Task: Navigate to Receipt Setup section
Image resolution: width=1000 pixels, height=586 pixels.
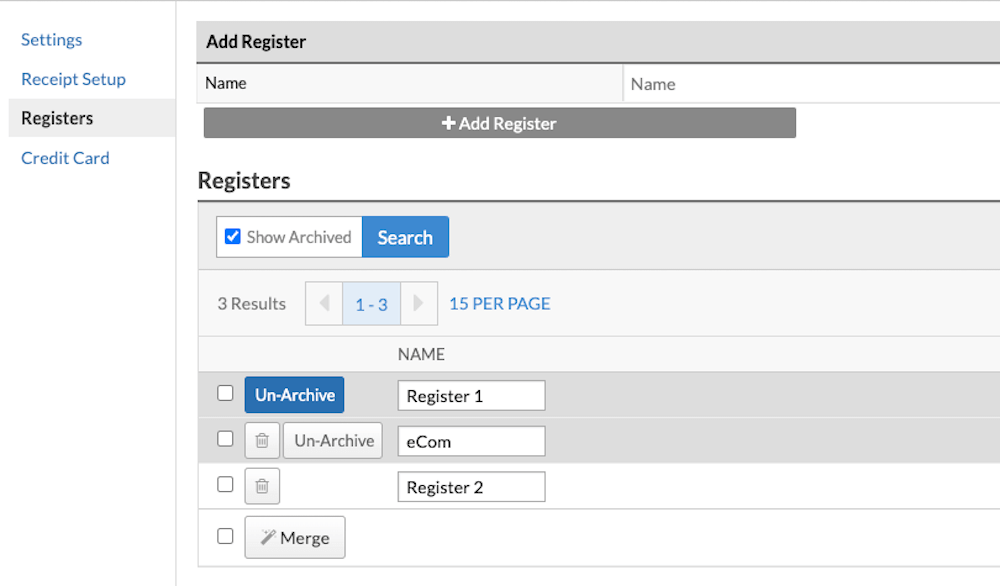Action: [x=73, y=79]
